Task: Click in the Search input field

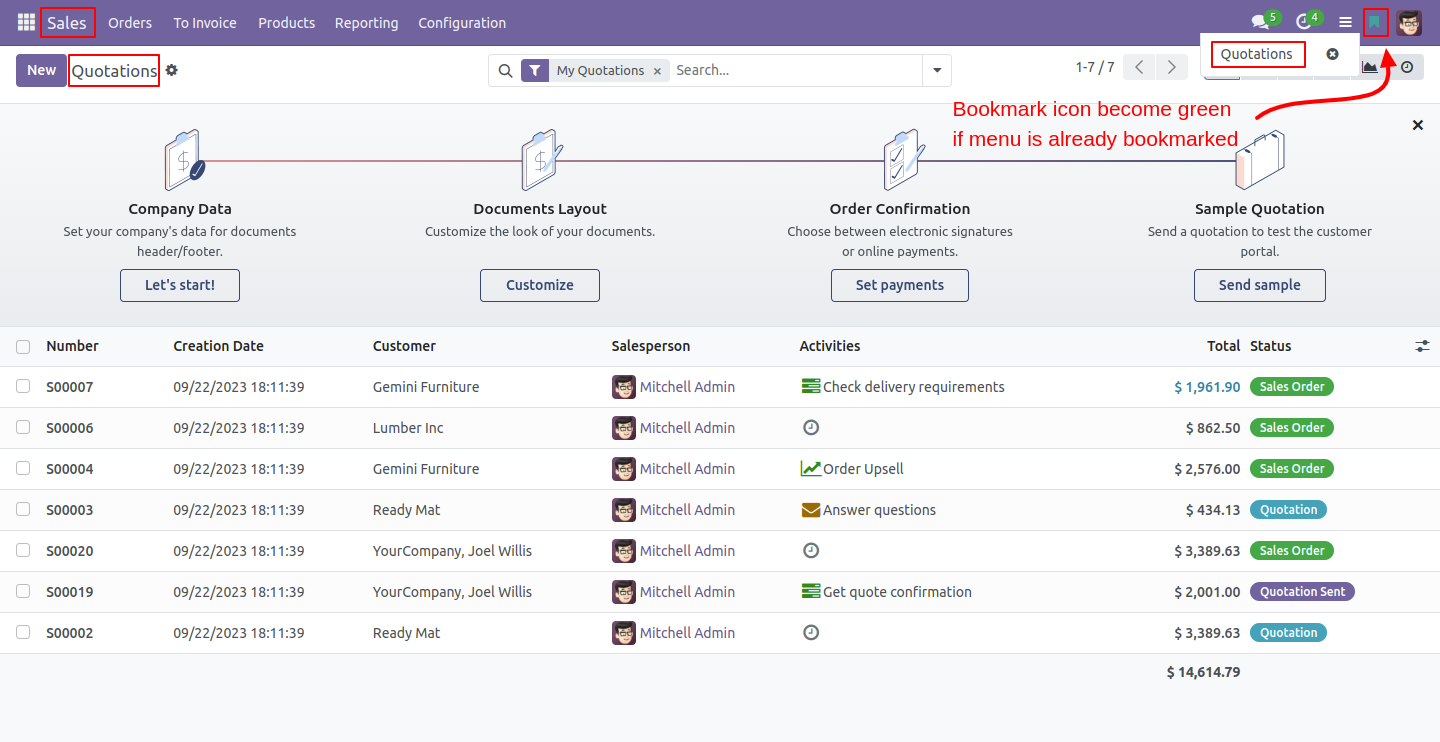Action: (795, 70)
